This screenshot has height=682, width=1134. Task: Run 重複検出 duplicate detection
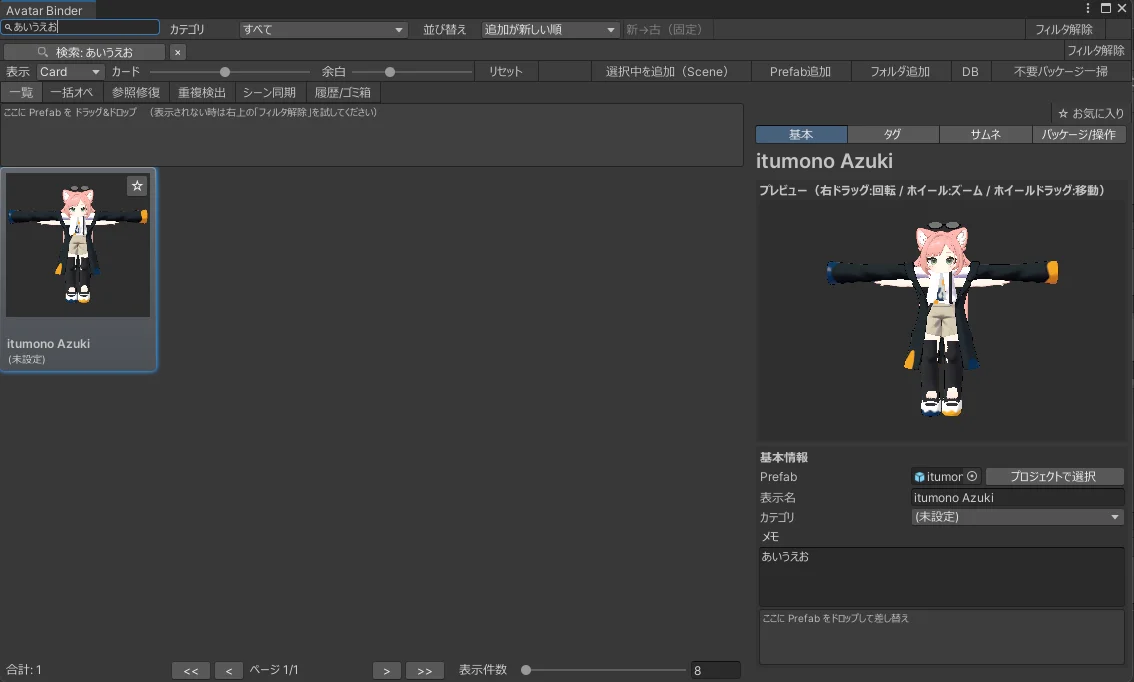(x=202, y=91)
